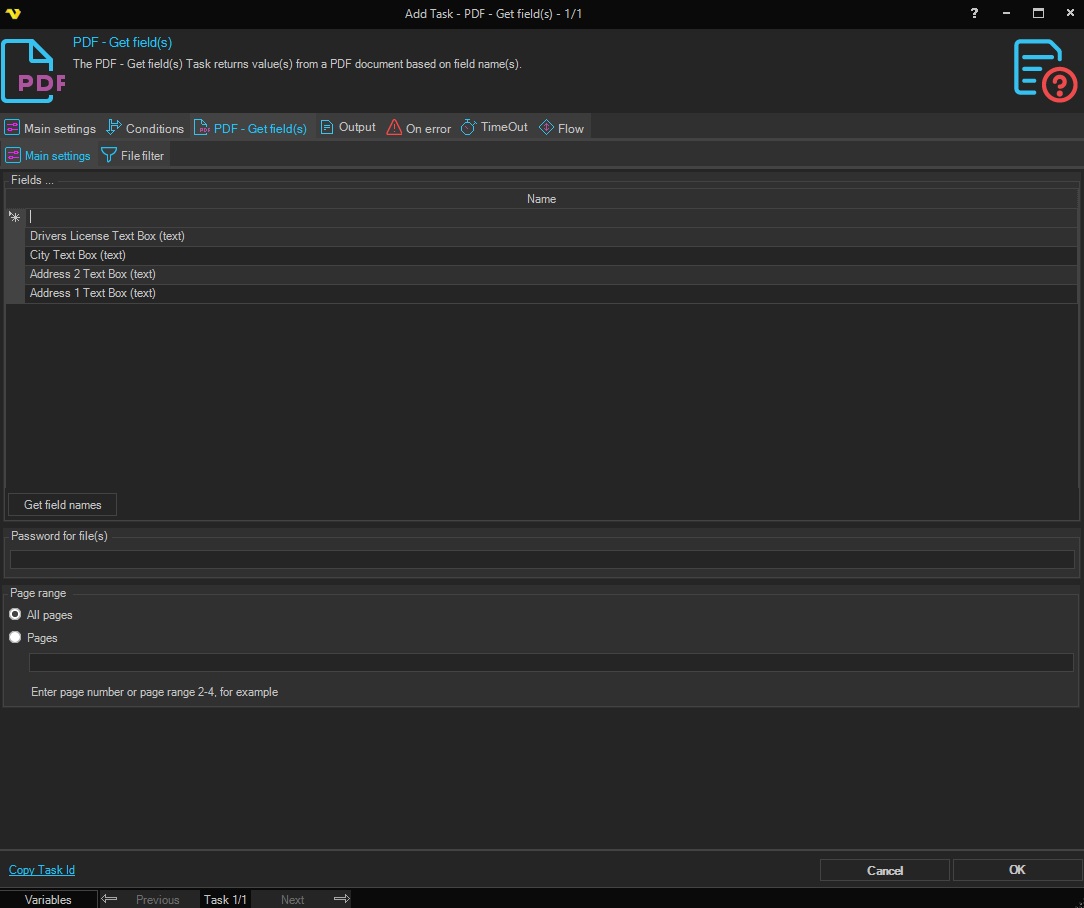Open the TimeOut tab

tap(494, 127)
